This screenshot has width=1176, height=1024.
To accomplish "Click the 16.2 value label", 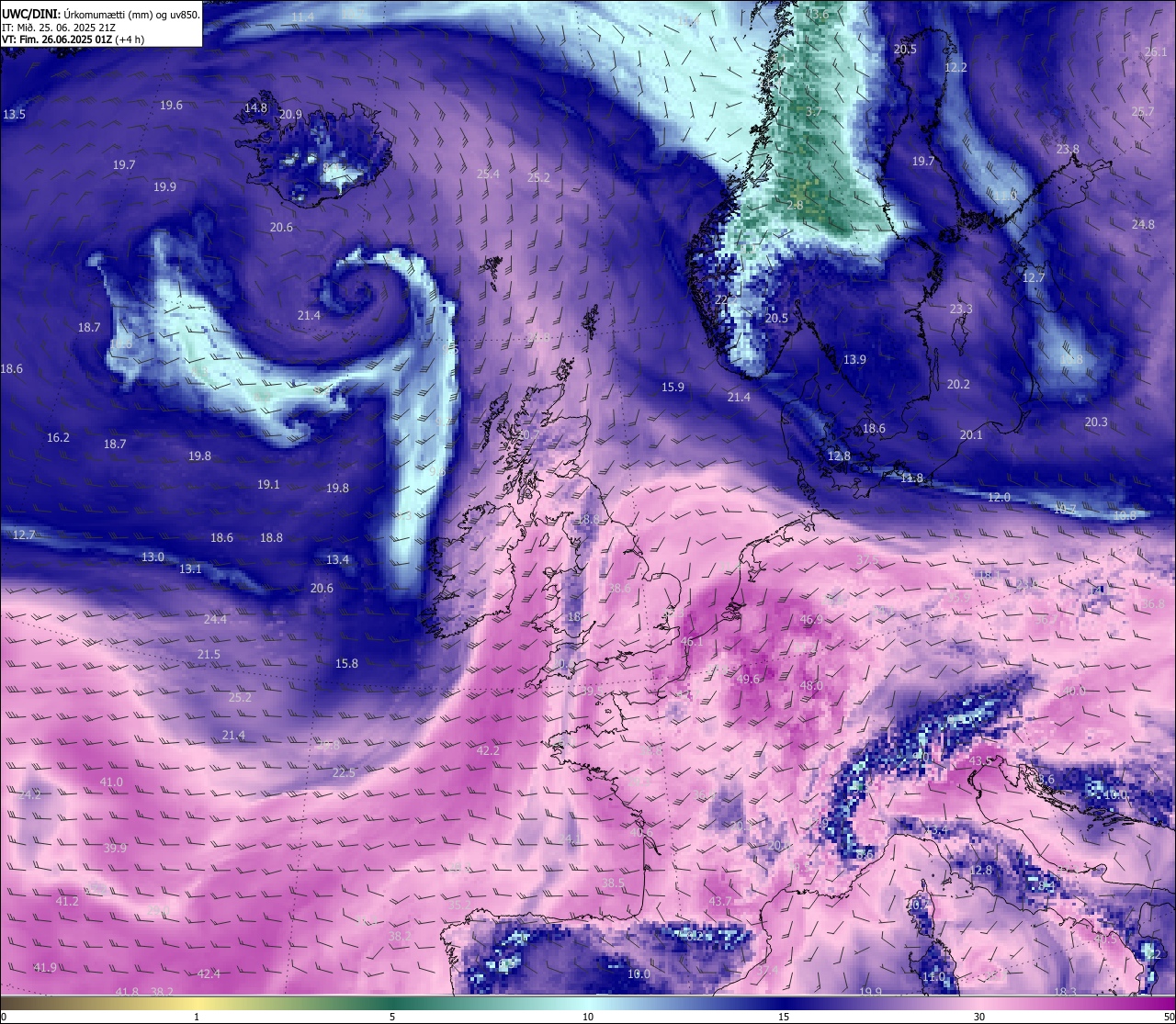I will (x=58, y=438).
